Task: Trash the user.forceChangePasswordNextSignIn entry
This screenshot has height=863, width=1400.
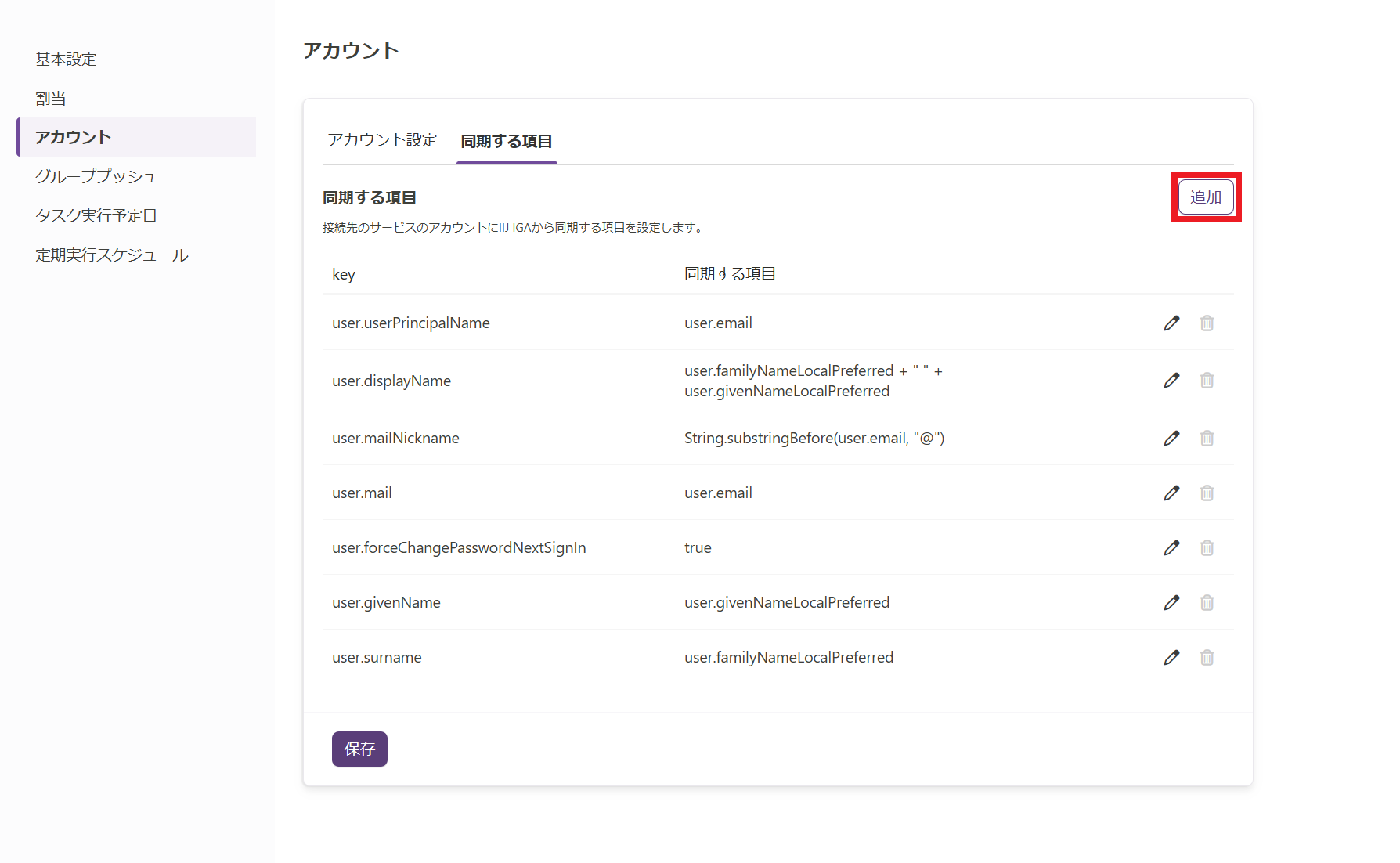Action: 1207,548
